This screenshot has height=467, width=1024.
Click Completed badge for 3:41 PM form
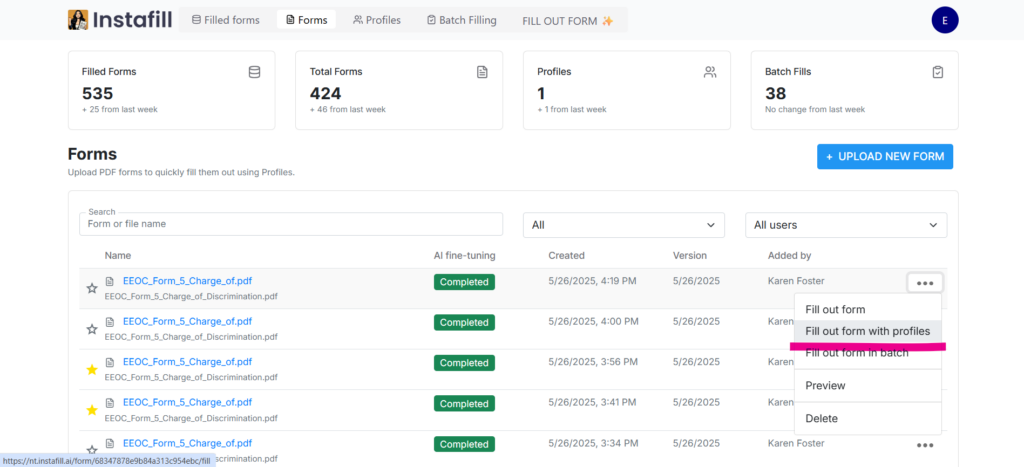pos(464,404)
